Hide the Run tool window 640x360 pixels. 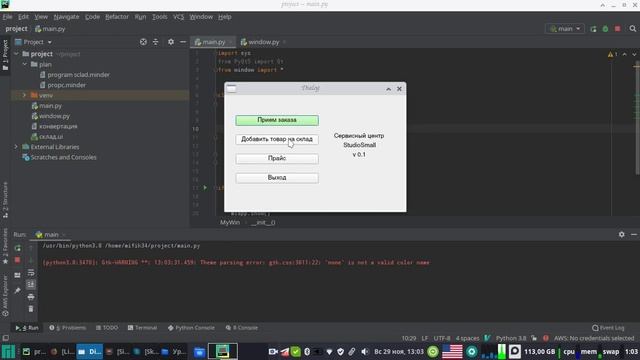click(634, 234)
